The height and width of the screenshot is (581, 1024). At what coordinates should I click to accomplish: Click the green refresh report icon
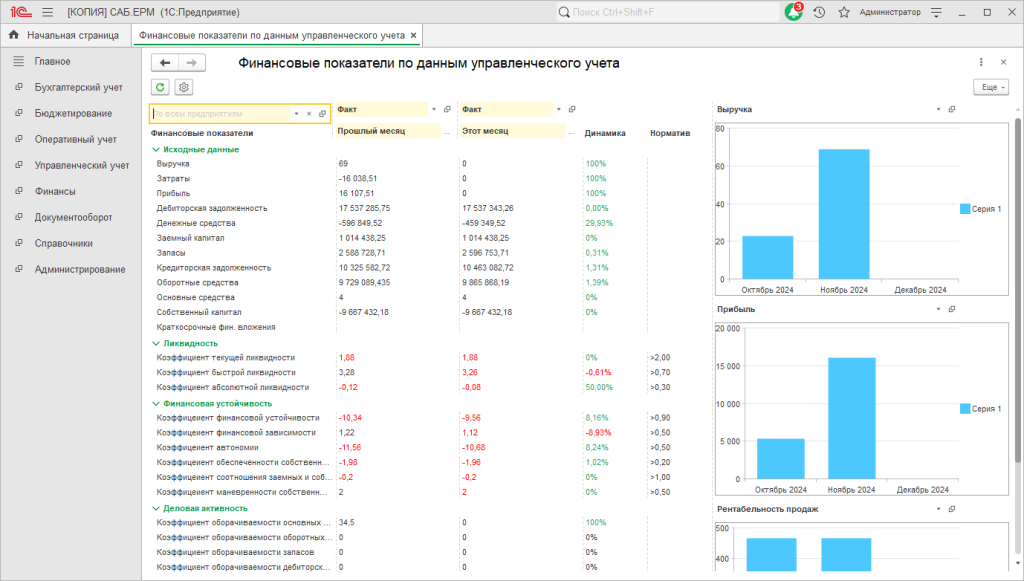click(x=161, y=87)
